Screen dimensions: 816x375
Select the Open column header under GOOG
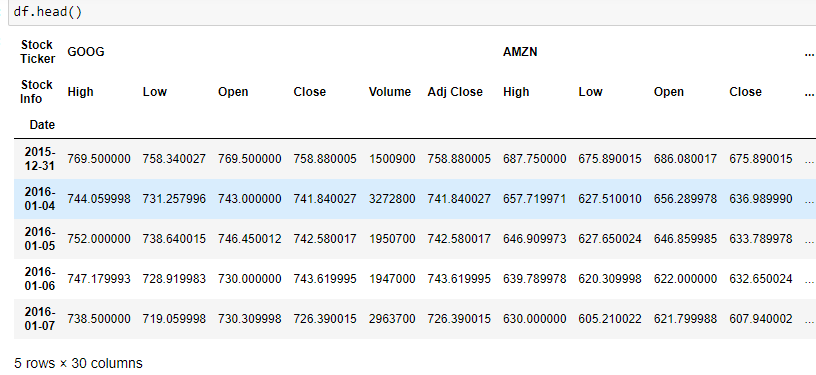(233, 92)
